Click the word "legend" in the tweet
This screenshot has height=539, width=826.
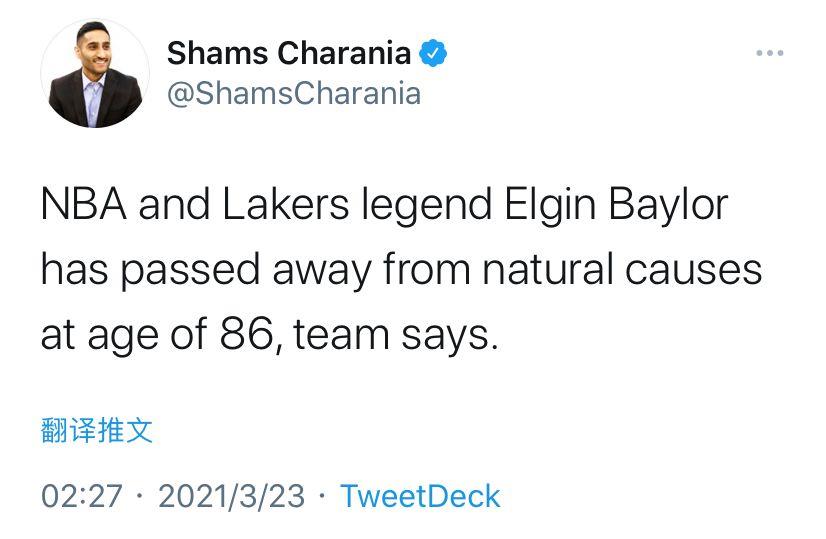(x=426, y=207)
